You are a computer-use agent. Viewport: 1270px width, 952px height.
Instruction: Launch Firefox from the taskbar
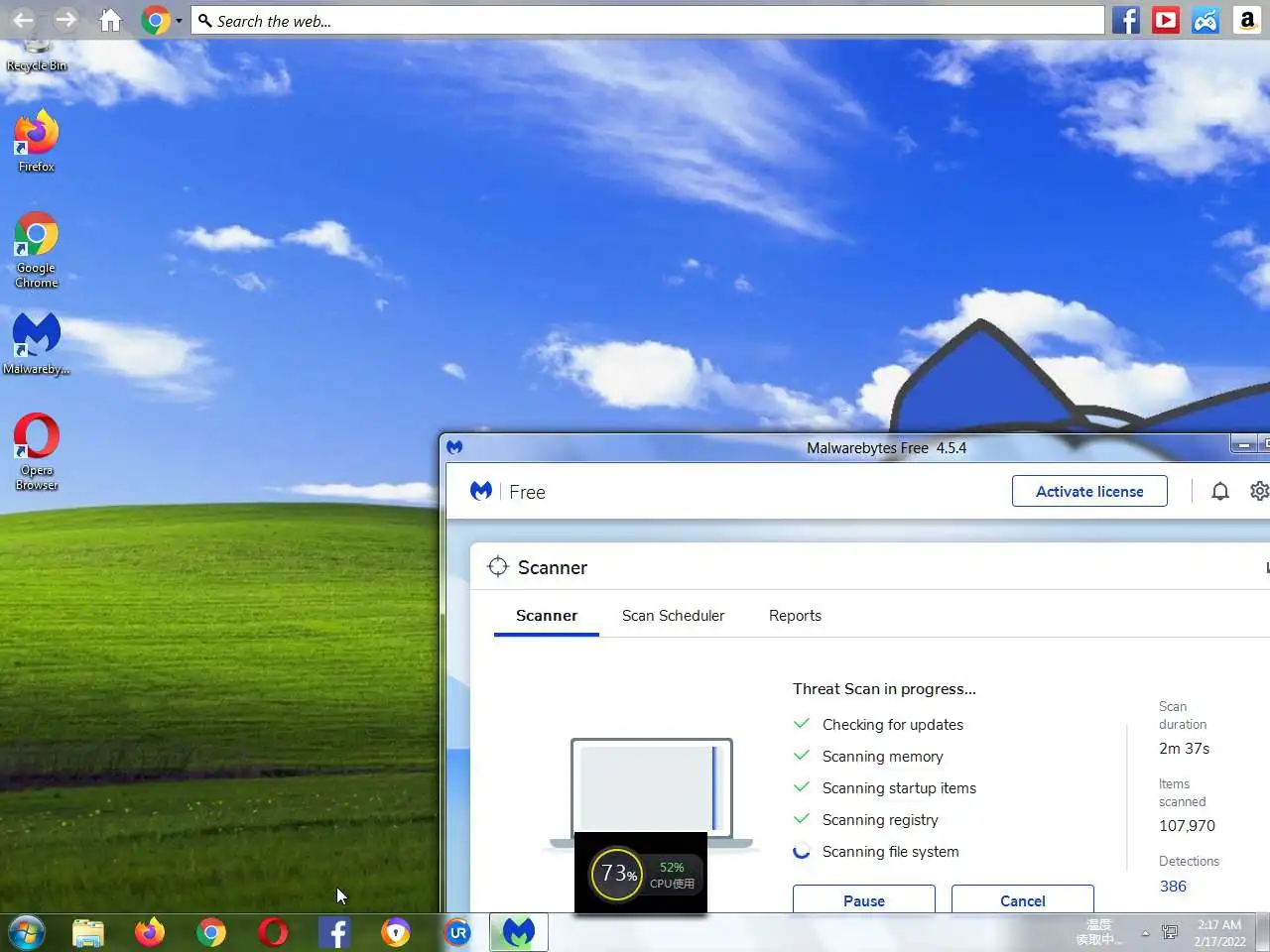tap(150, 932)
